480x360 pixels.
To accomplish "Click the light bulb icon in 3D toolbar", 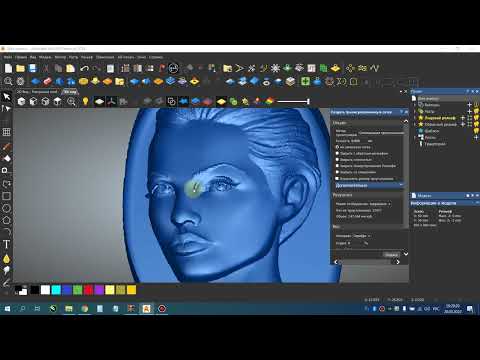I will 85,101.
